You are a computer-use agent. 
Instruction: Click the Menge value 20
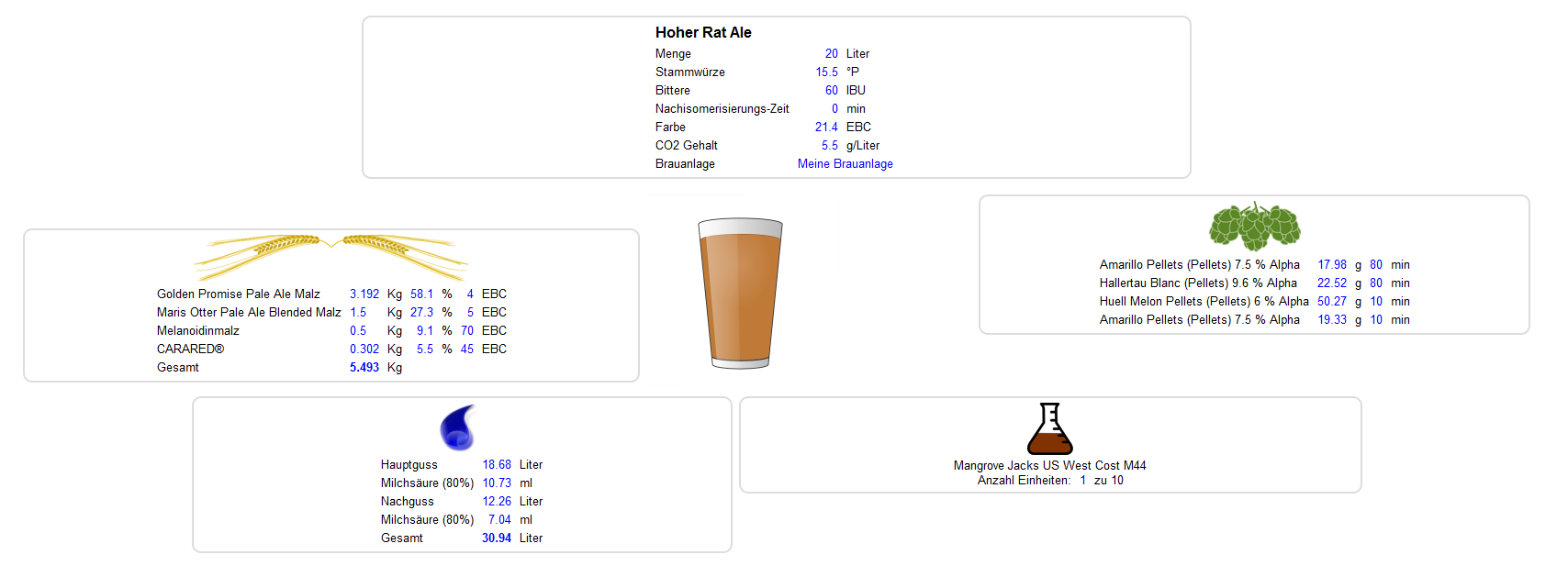[x=831, y=54]
